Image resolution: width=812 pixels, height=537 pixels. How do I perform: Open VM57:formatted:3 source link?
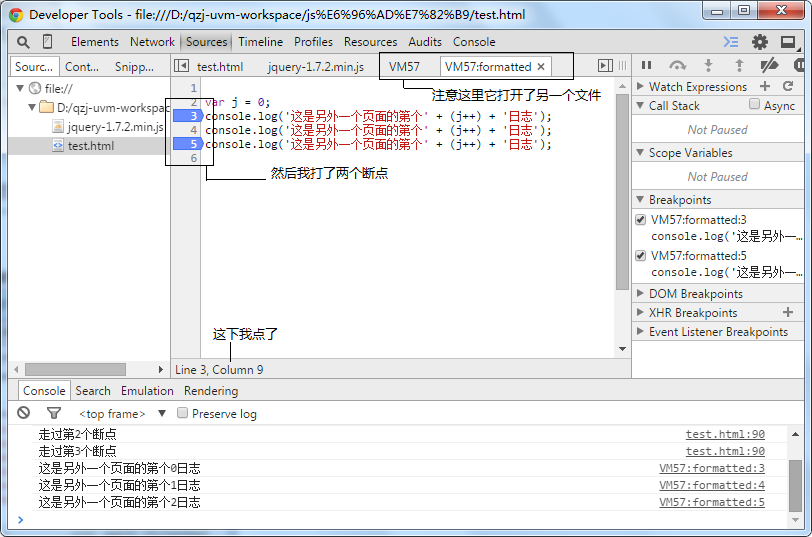tap(712, 468)
